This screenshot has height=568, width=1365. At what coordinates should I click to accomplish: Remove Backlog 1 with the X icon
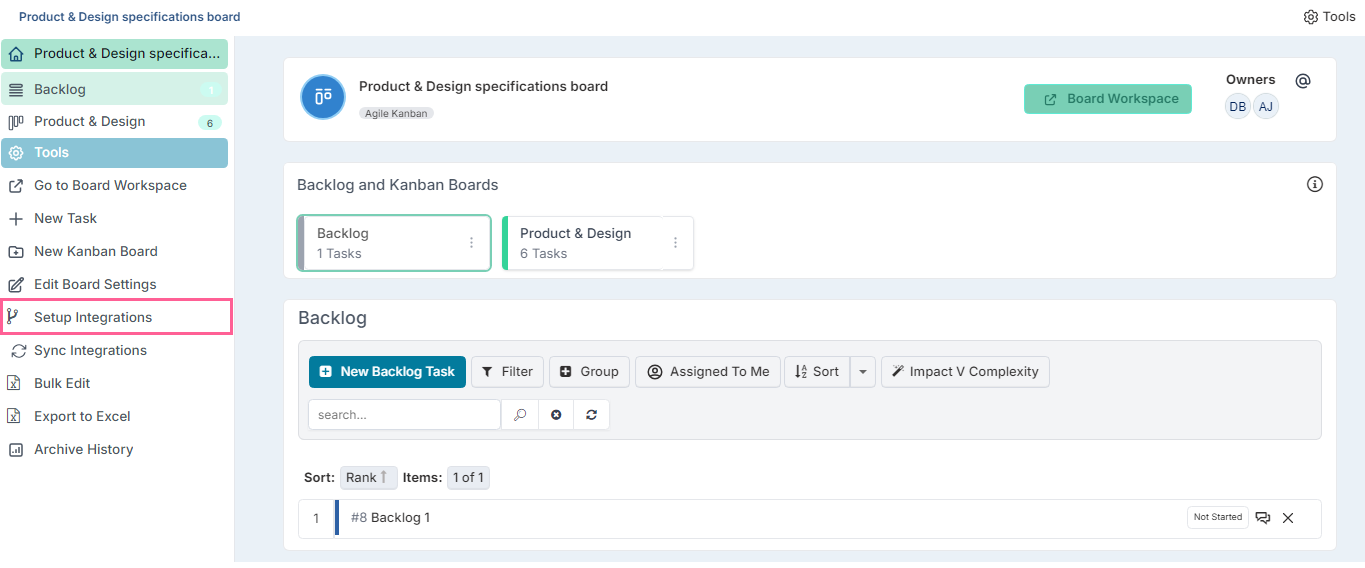(x=1288, y=518)
